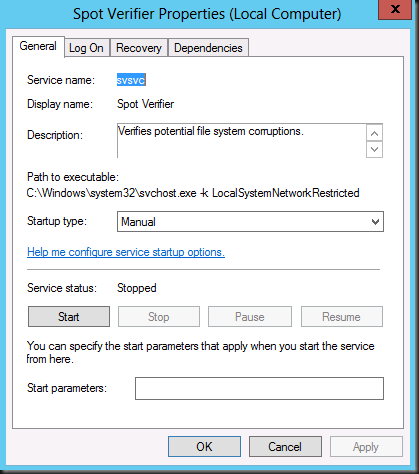Click the disabled Pause button

coord(250,317)
